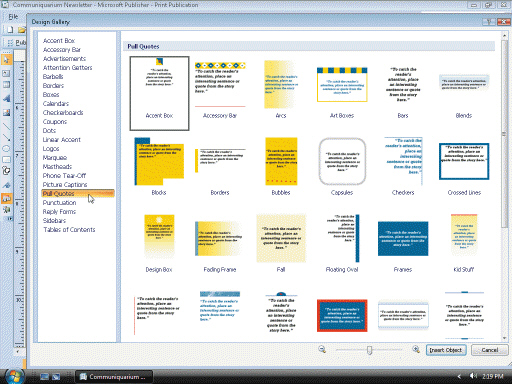Select the Arrow drawing tool
Viewport: 512px width, 384px height.
pyautogui.click(x=6, y=137)
